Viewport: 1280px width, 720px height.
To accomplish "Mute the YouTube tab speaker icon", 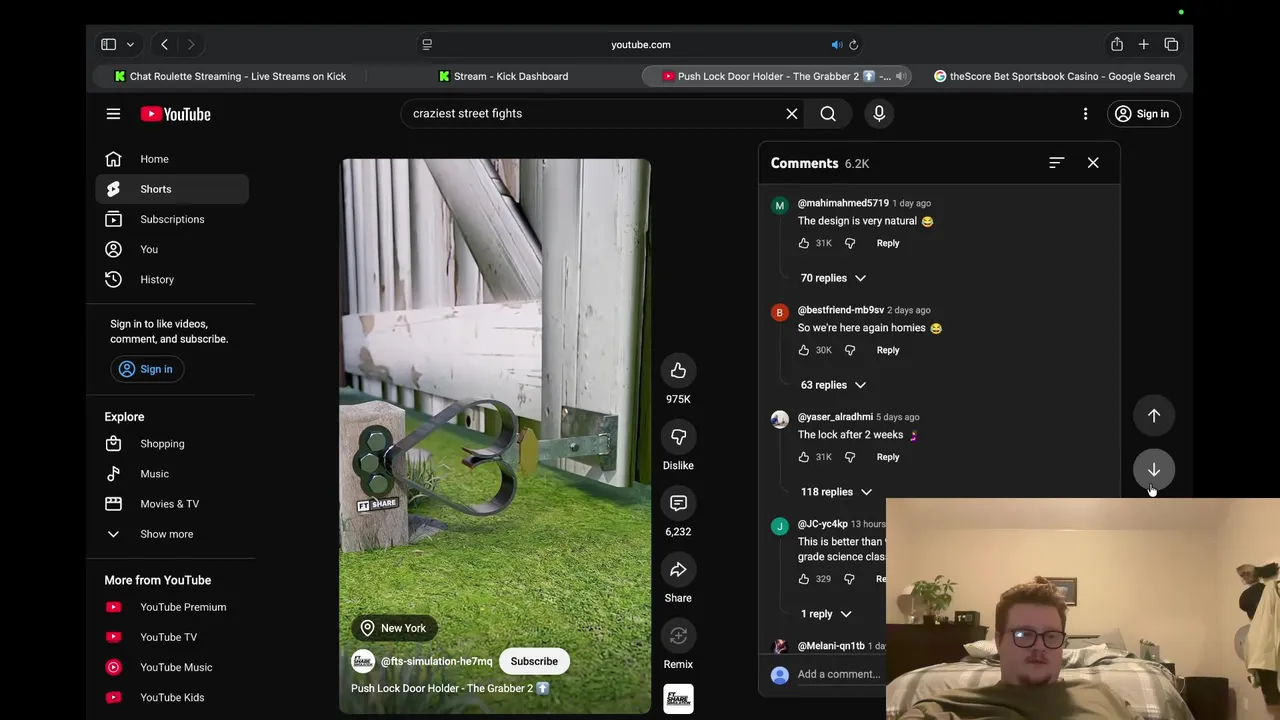I will tap(900, 76).
